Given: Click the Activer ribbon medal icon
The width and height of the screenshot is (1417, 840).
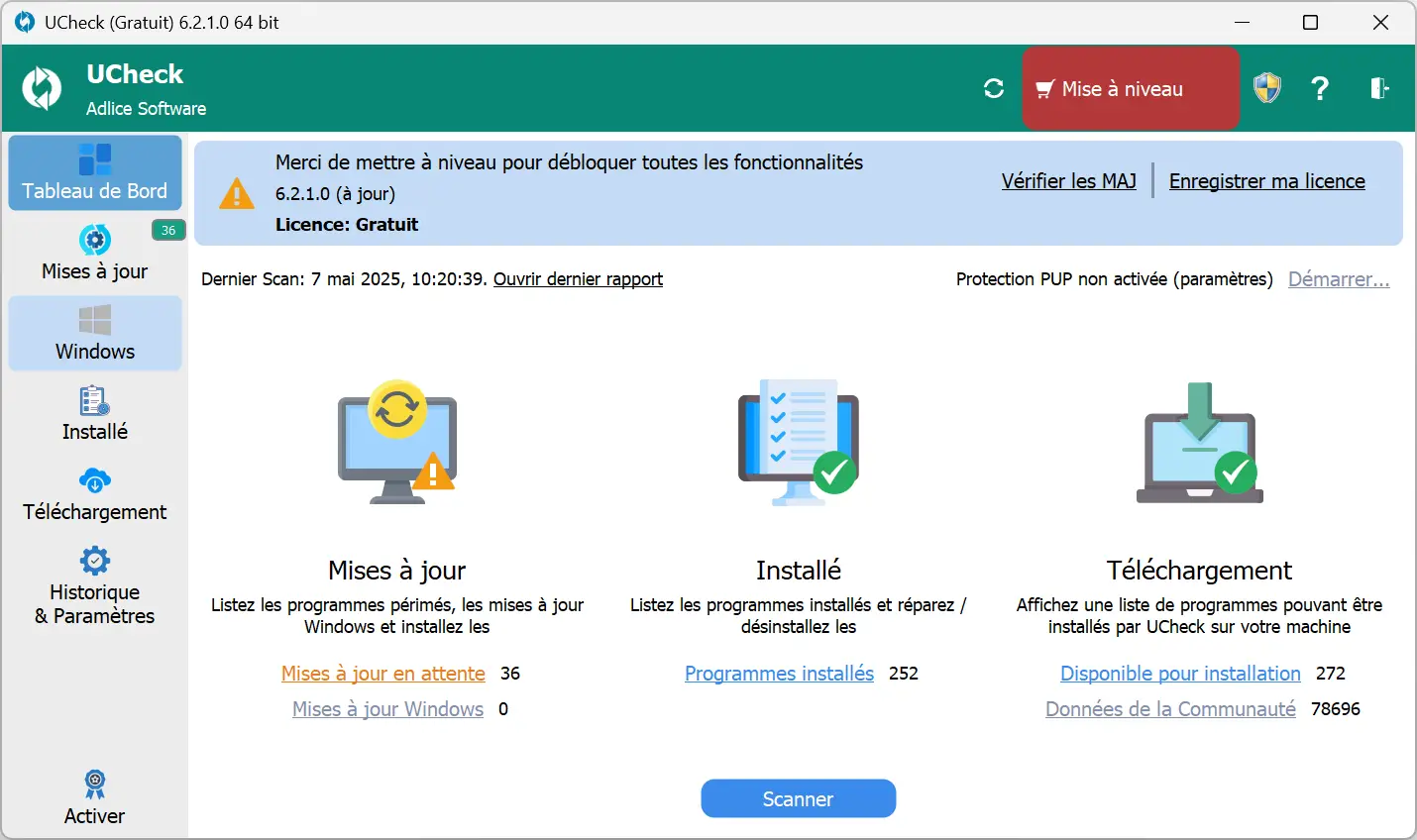Looking at the screenshot, I should coord(95,785).
